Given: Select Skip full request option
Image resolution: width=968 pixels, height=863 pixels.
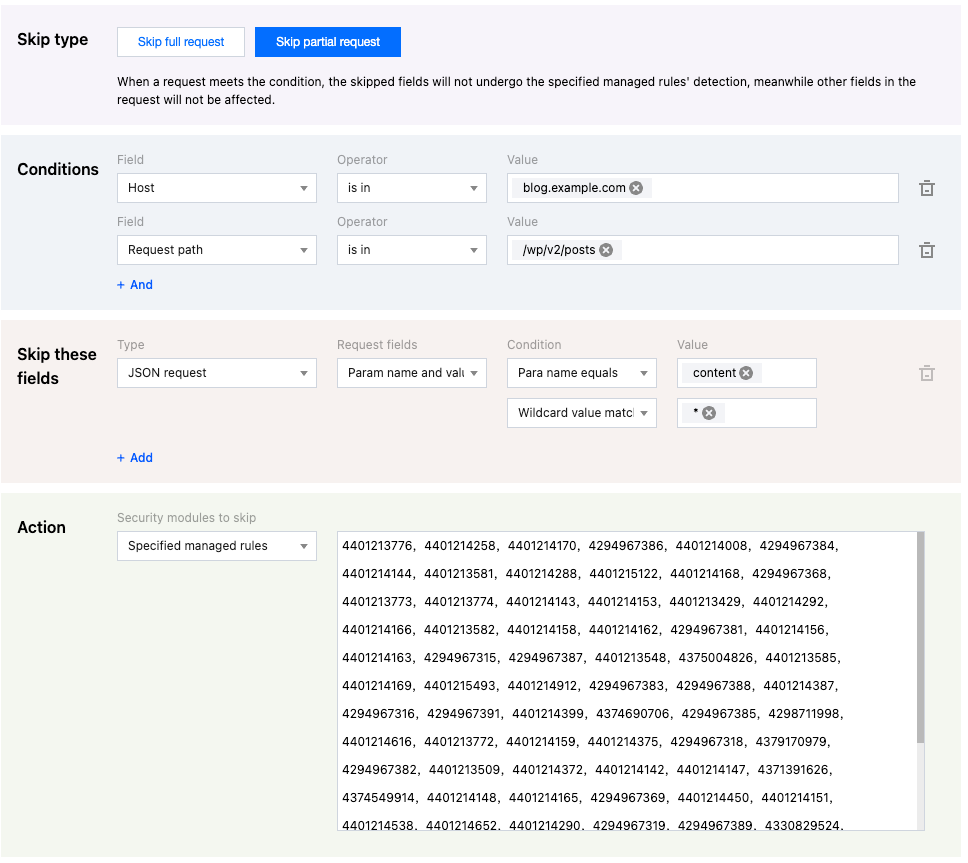Looking at the screenshot, I should (x=181, y=42).
